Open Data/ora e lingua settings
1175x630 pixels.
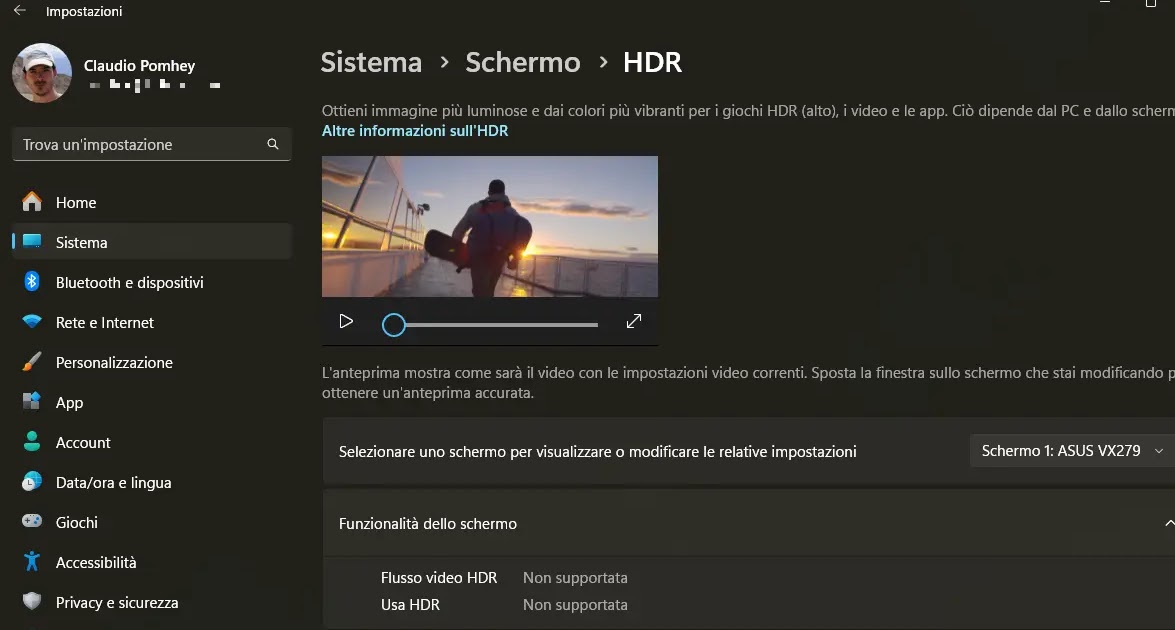[x=113, y=483]
